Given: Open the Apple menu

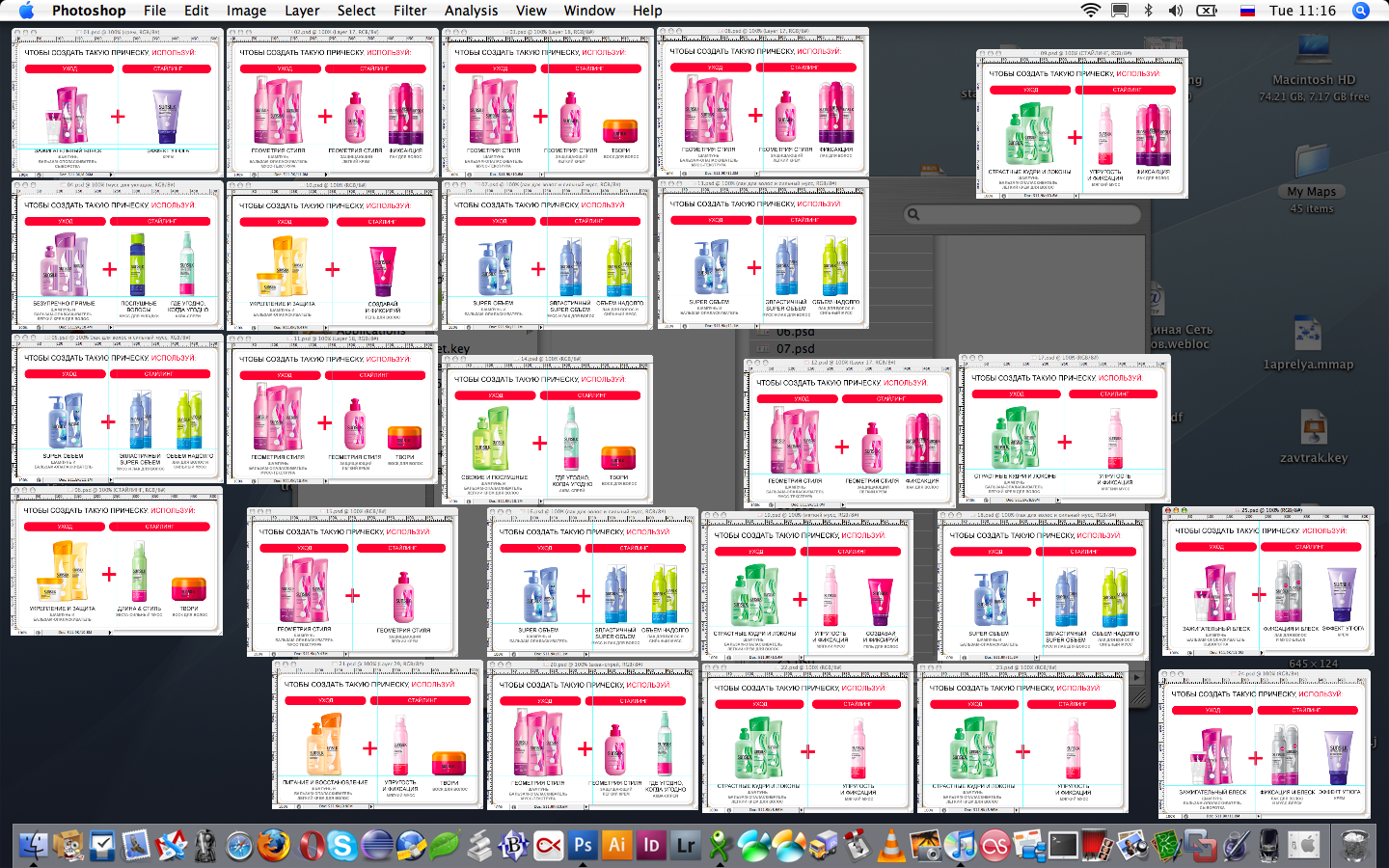Looking at the screenshot, I should 26,11.
